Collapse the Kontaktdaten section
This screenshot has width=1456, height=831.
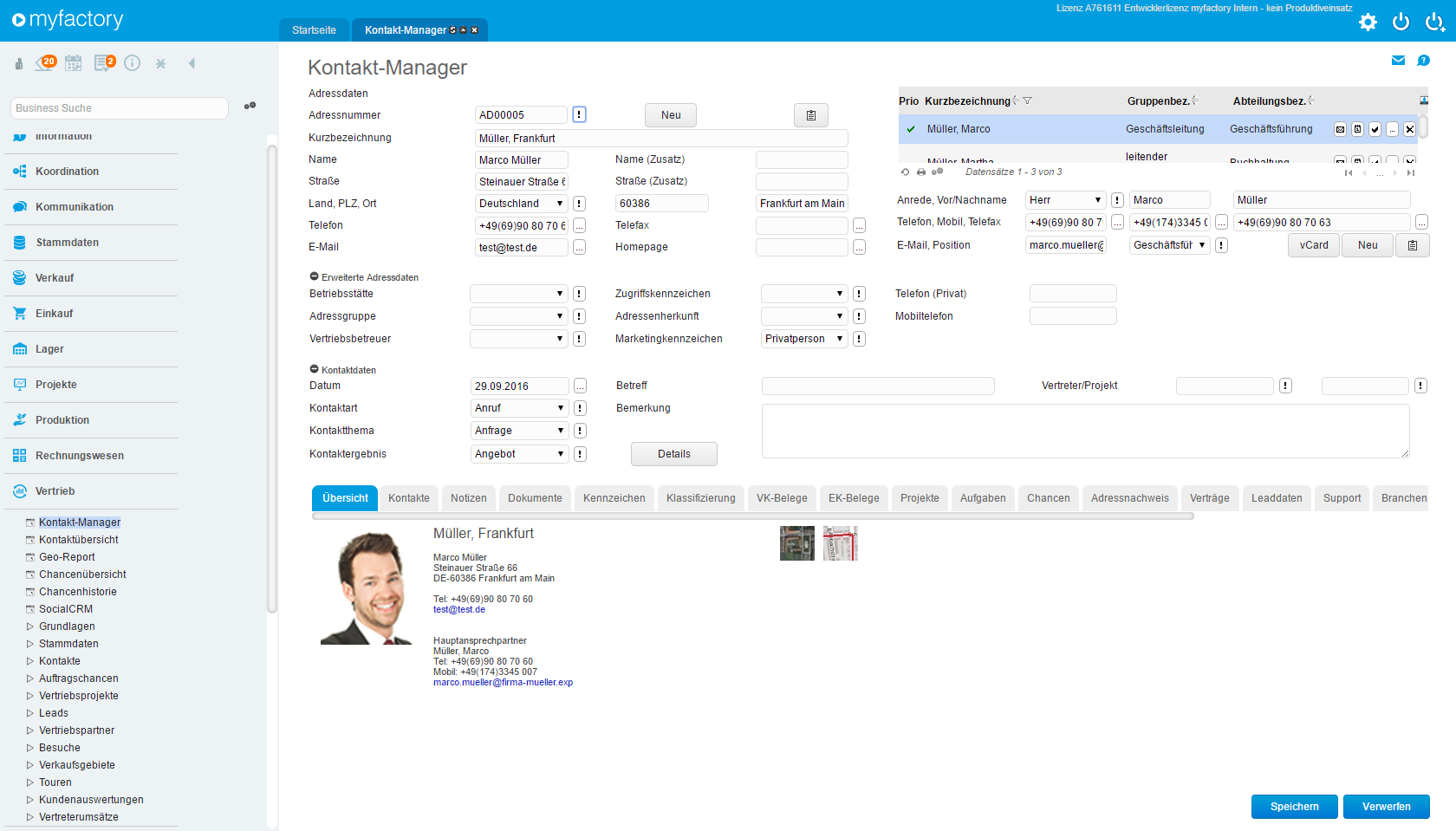[314, 369]
